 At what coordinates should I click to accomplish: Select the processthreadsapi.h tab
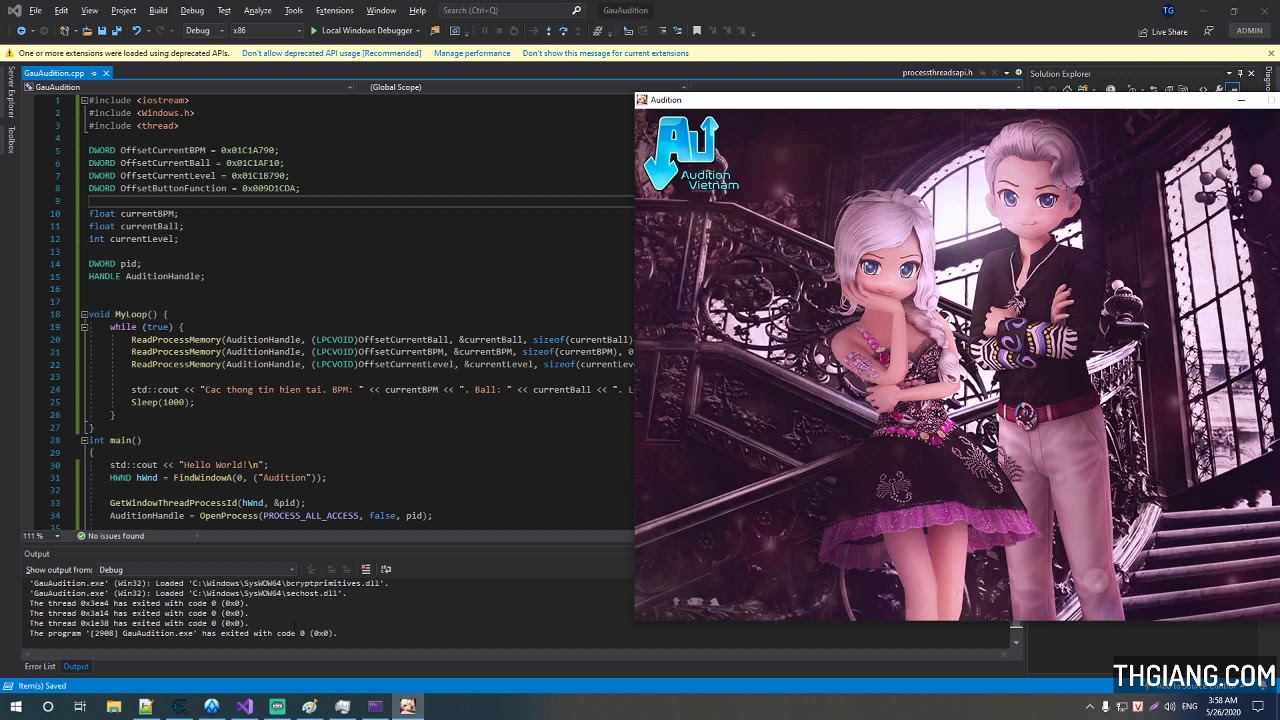point(937,73)
